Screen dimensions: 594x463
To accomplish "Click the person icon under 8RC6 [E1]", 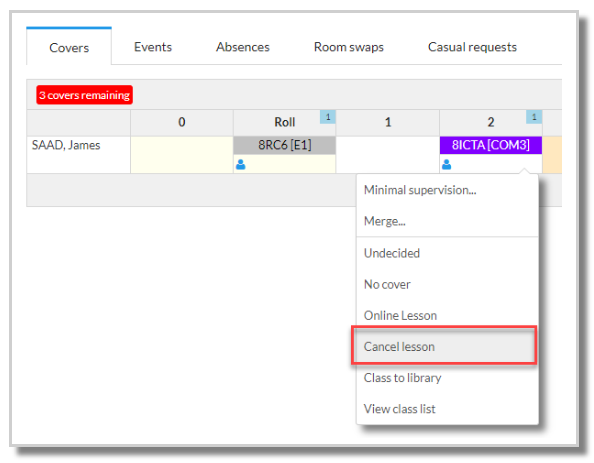I will 241,164.
